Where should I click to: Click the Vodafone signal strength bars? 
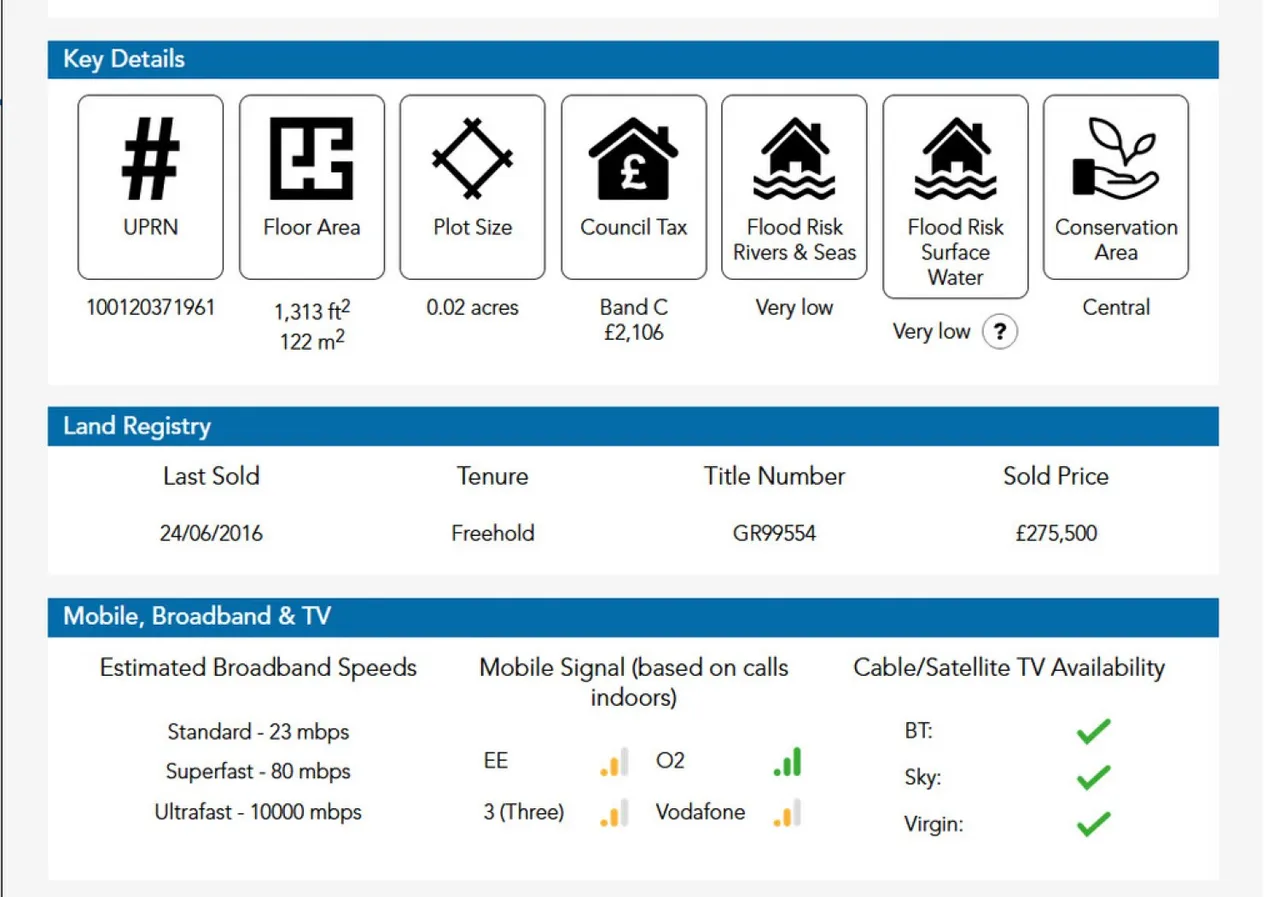[787, 812]
